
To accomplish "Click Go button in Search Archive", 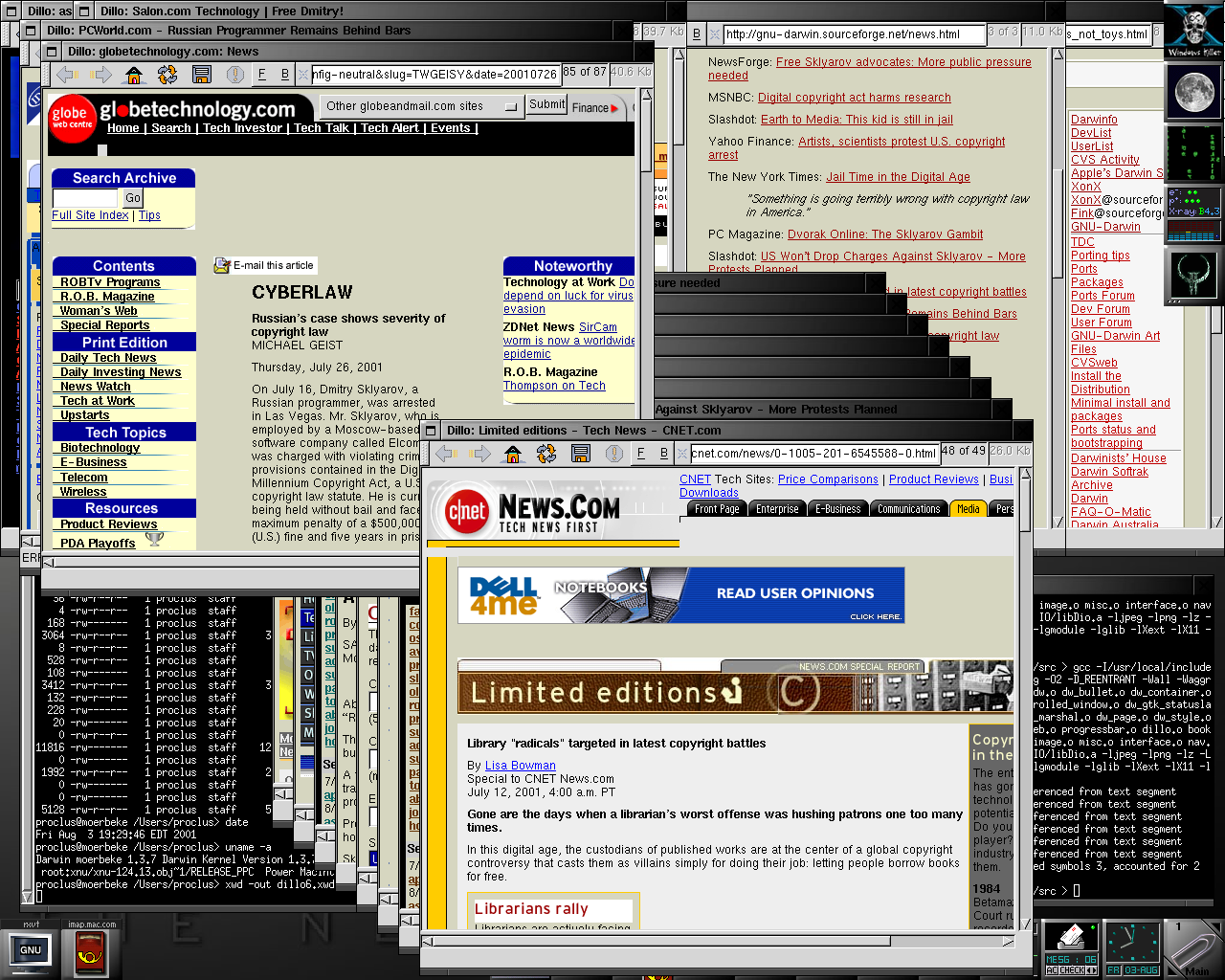I will pyautogui.click(x=133, y=198).
